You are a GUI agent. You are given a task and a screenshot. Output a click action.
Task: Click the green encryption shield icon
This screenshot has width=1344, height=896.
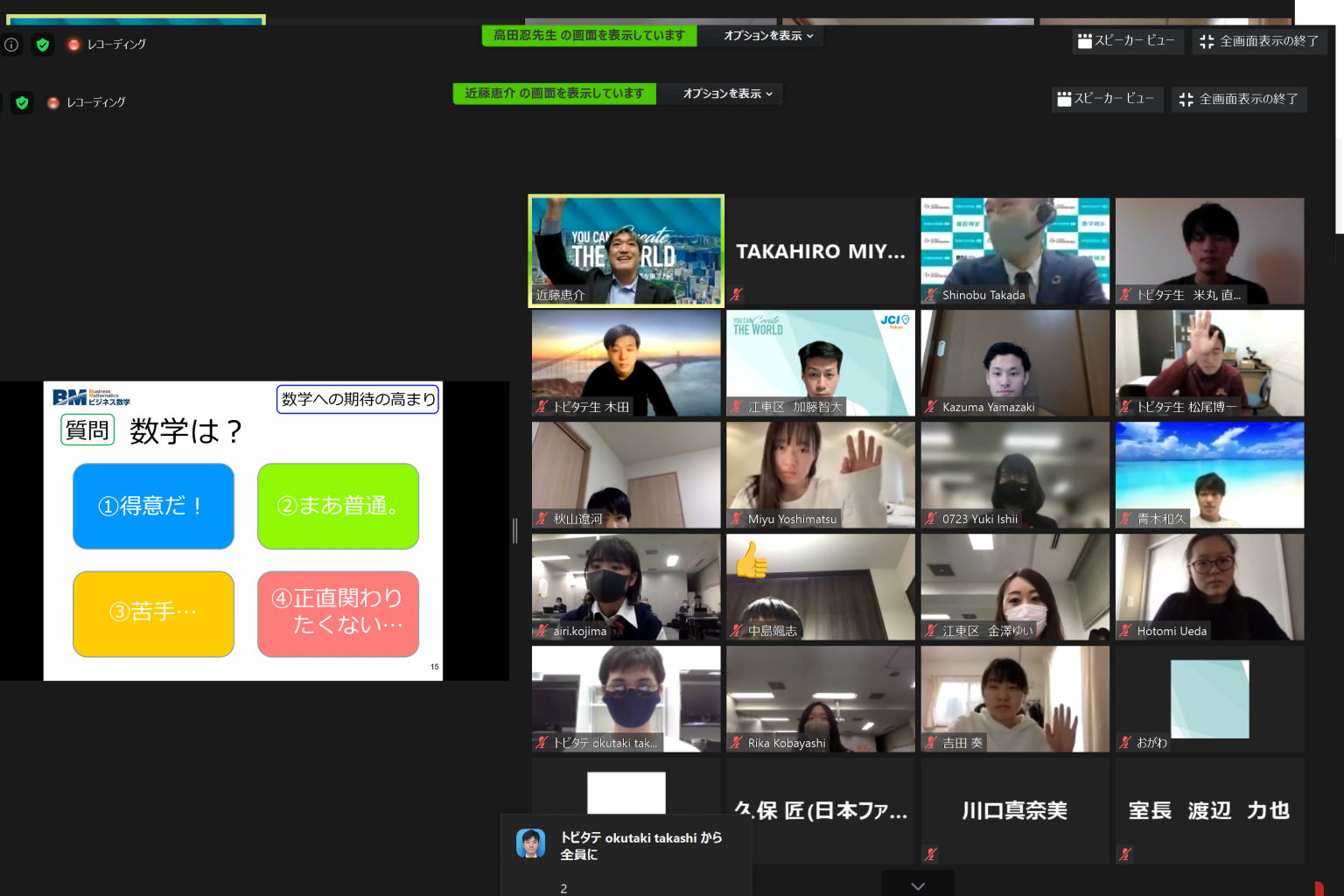tap(42, 45)
